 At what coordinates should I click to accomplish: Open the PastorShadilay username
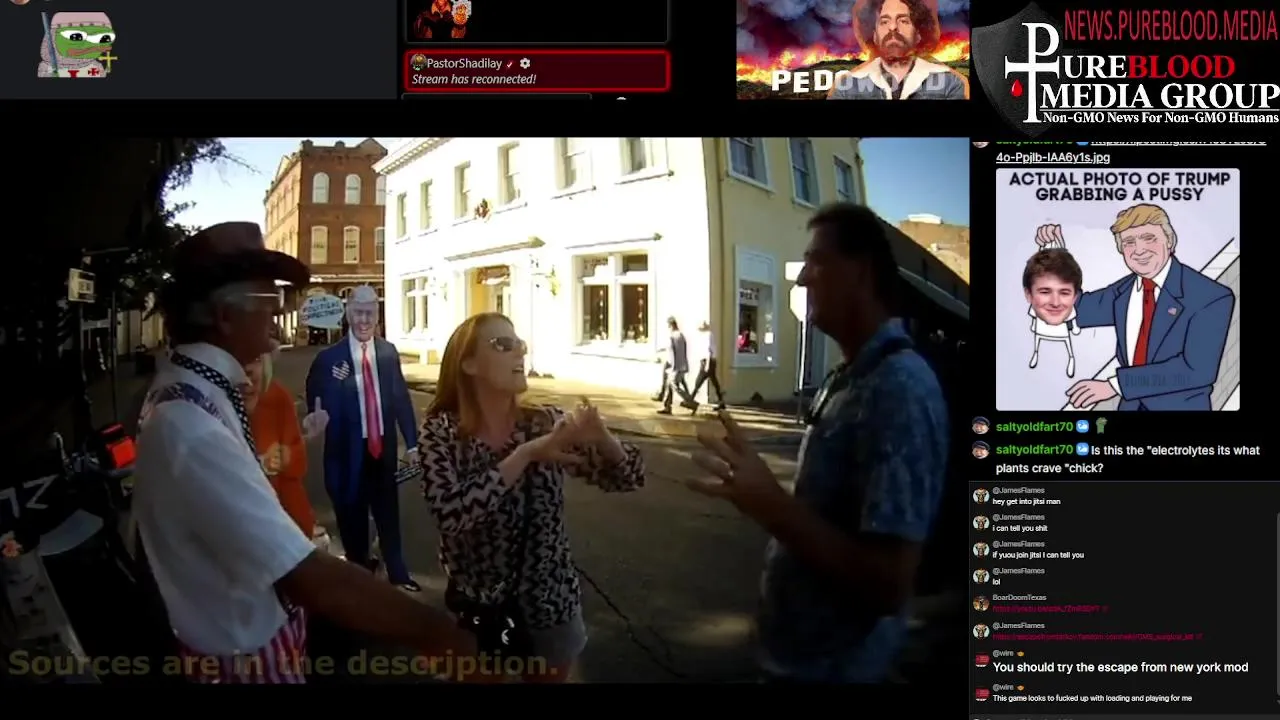click(464, 64)
